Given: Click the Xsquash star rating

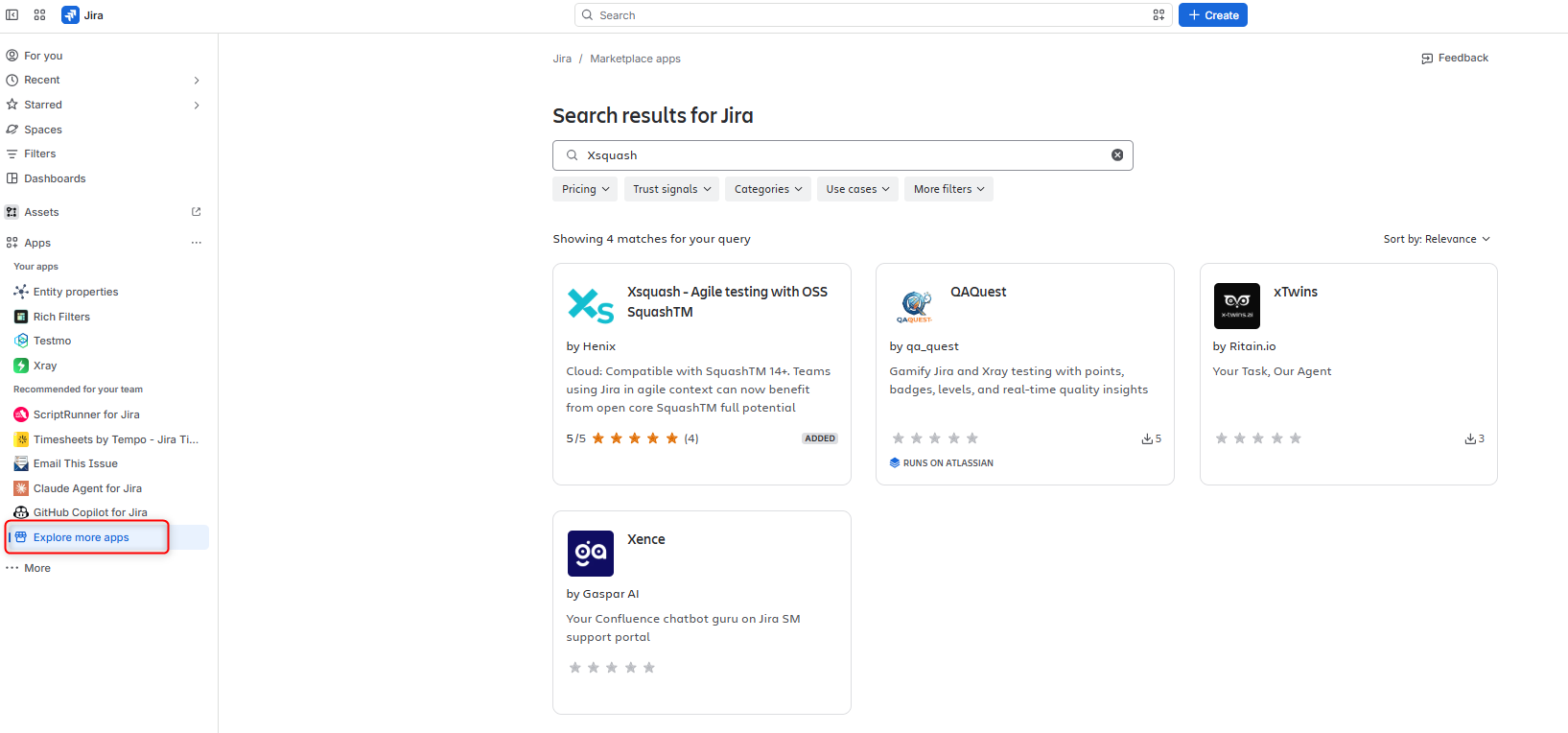Looking at the screenshot, I should (x=635, y=438).
